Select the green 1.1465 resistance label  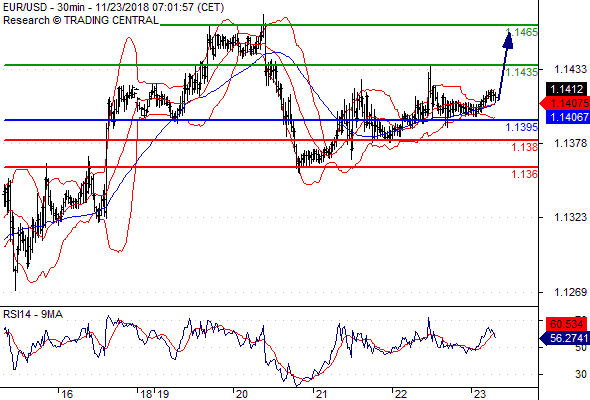(x=522, y=32)
